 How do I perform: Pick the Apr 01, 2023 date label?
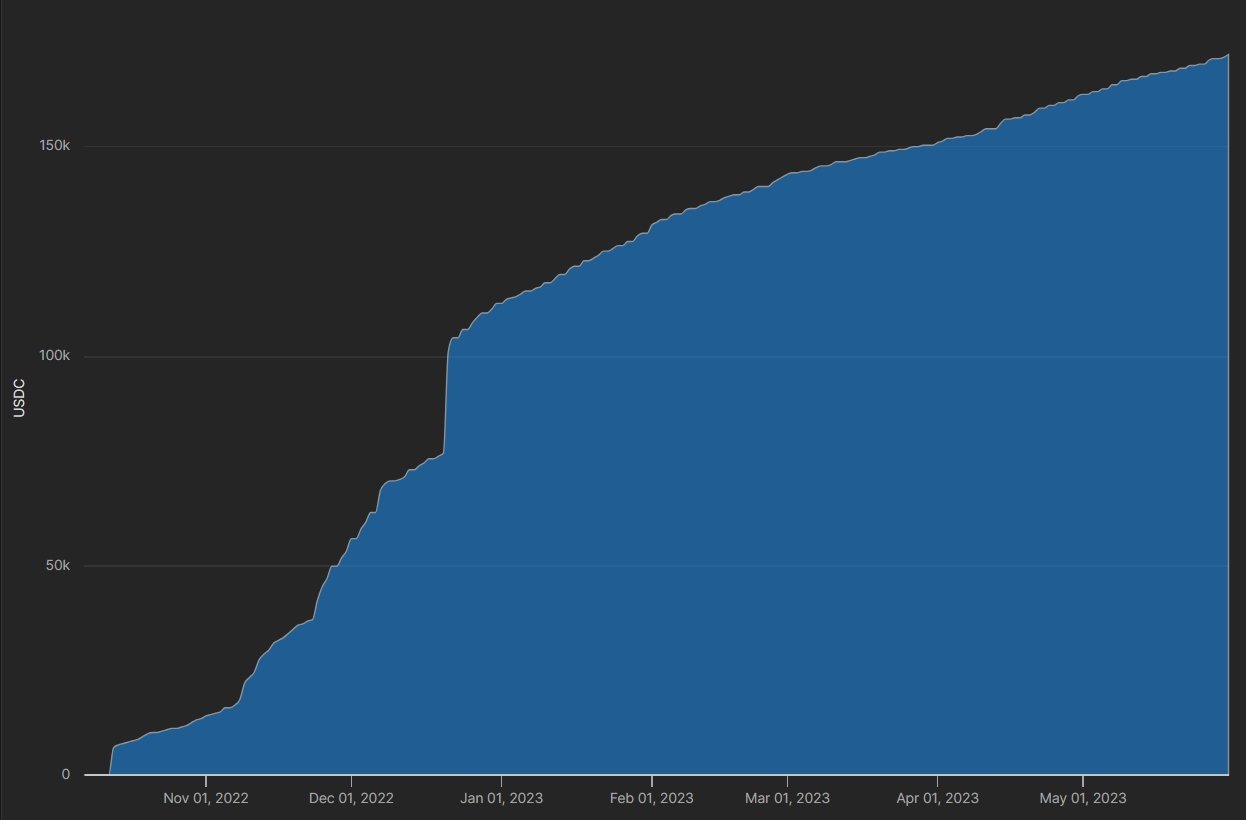(x=937, y=798)
